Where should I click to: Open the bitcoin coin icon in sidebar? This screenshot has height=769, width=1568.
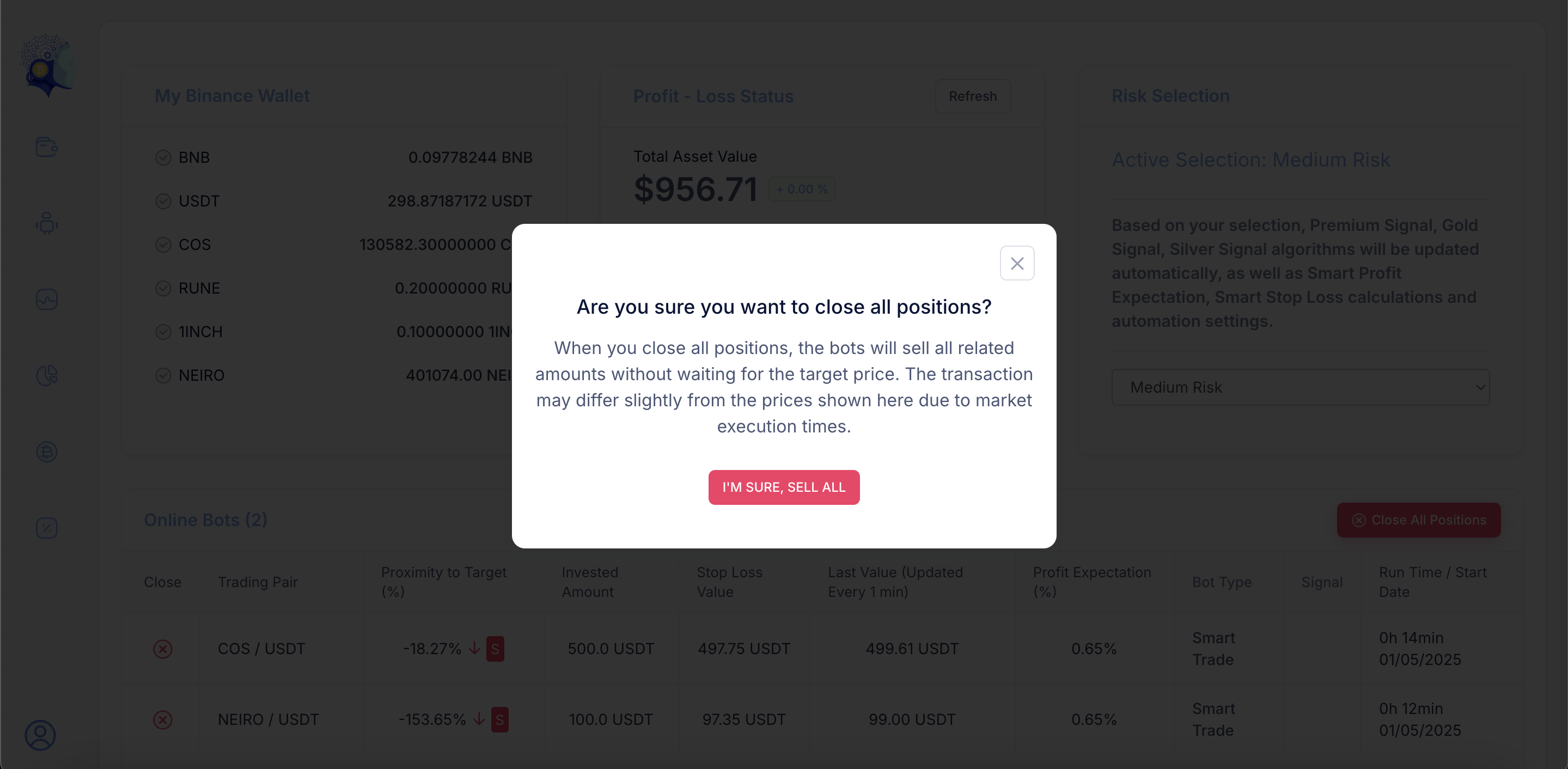[x=46, y=452]
